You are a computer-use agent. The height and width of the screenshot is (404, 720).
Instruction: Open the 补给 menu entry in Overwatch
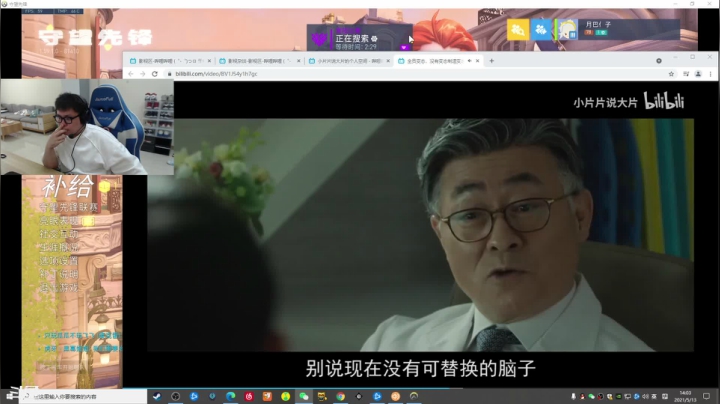tap(68, 186)
